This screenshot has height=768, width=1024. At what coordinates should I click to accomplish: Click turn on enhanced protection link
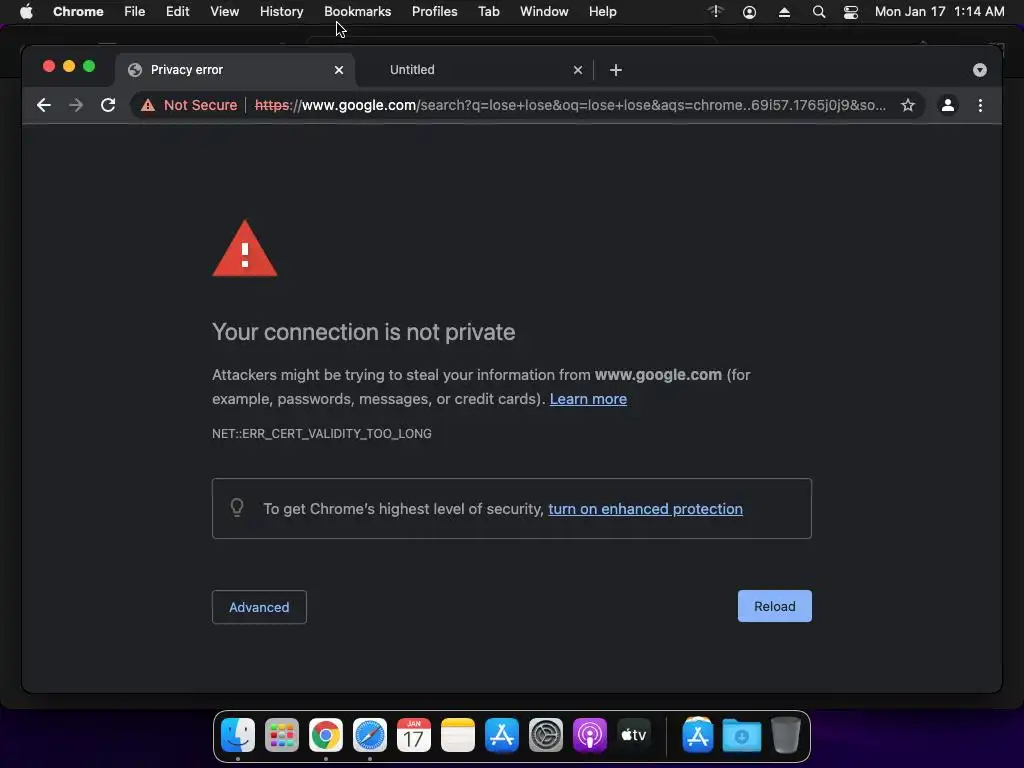[645, 509]
